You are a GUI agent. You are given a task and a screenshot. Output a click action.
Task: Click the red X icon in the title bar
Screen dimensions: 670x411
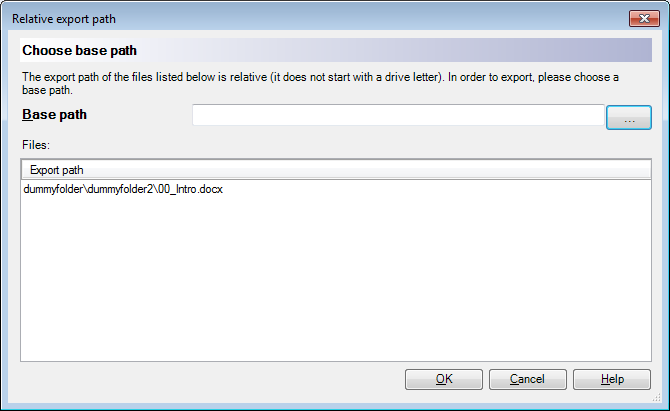click(x=644, y=19)
